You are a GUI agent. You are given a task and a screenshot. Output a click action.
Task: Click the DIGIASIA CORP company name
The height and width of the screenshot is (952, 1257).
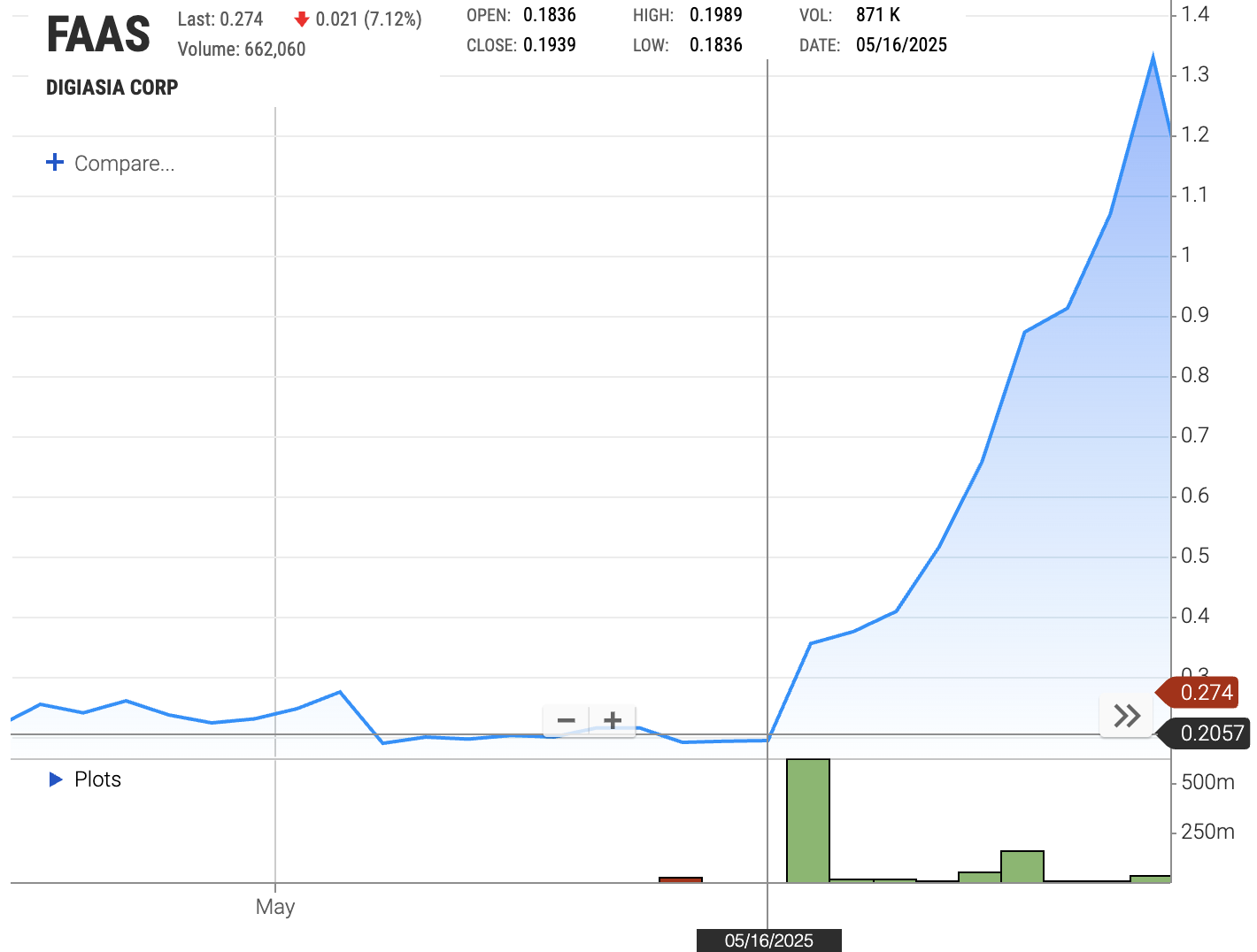tap(112, 88)
